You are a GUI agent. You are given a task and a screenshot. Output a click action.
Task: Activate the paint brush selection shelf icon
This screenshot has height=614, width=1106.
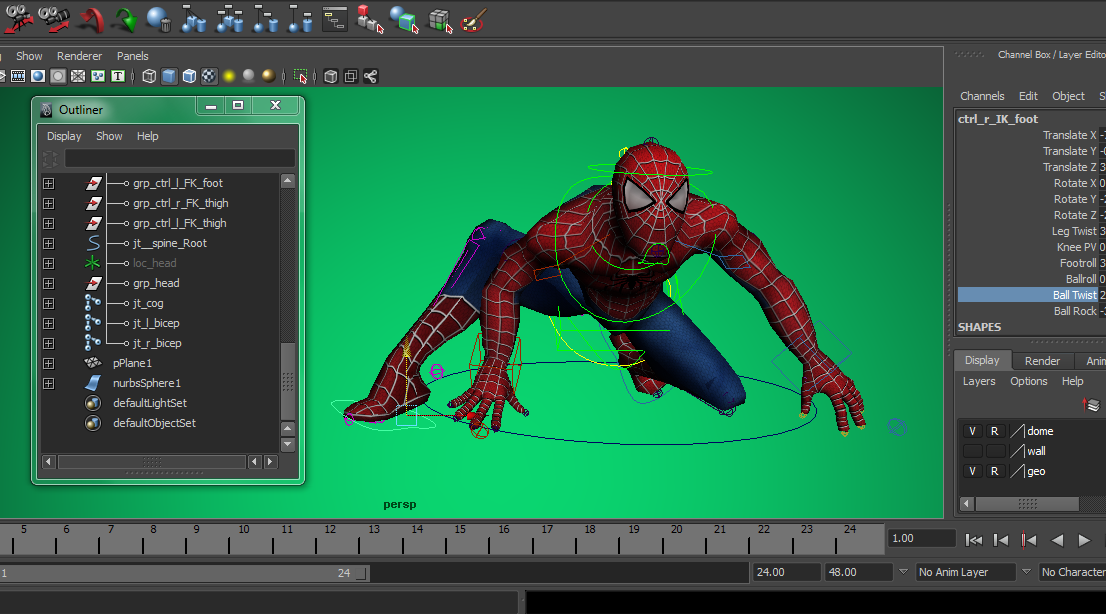(x=473, y=20)
